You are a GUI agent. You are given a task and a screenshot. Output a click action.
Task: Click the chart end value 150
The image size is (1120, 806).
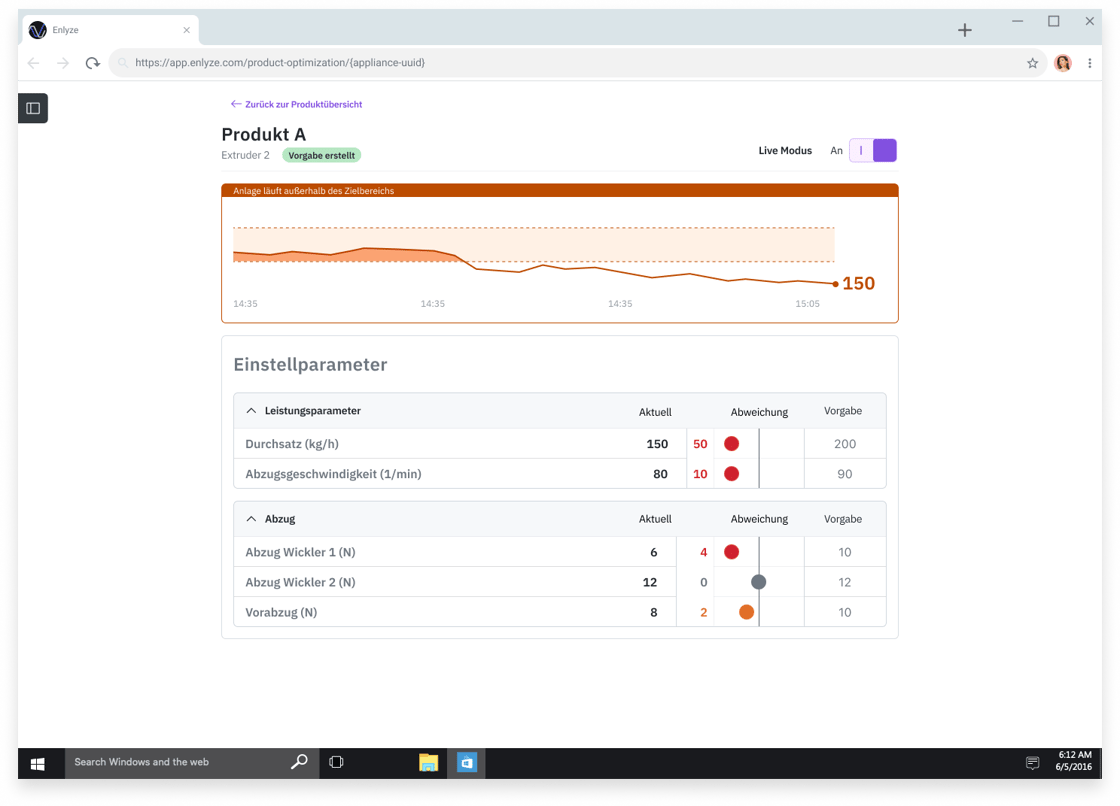859,284
